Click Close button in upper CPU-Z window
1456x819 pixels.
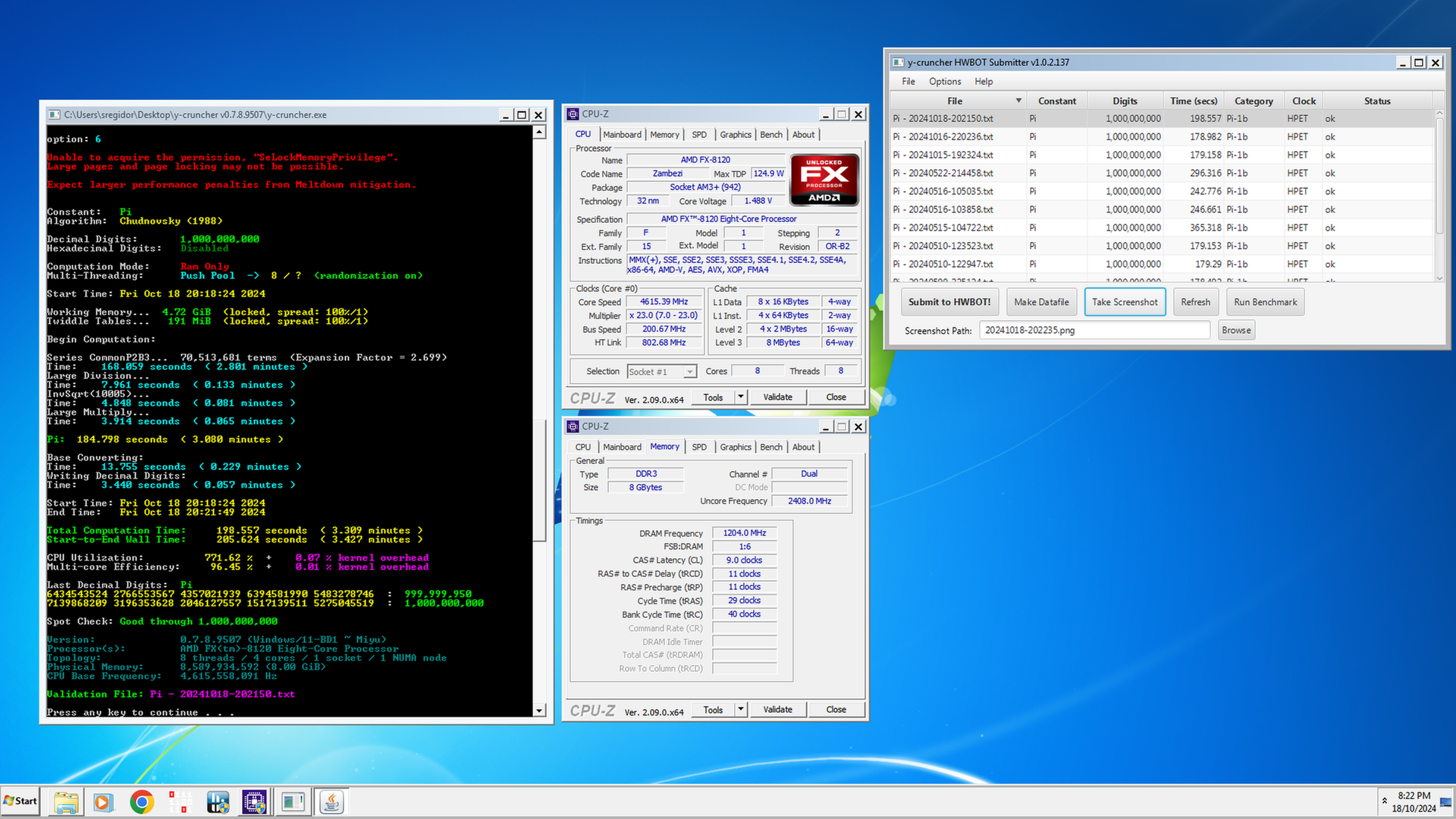click(x=836, y=397)
